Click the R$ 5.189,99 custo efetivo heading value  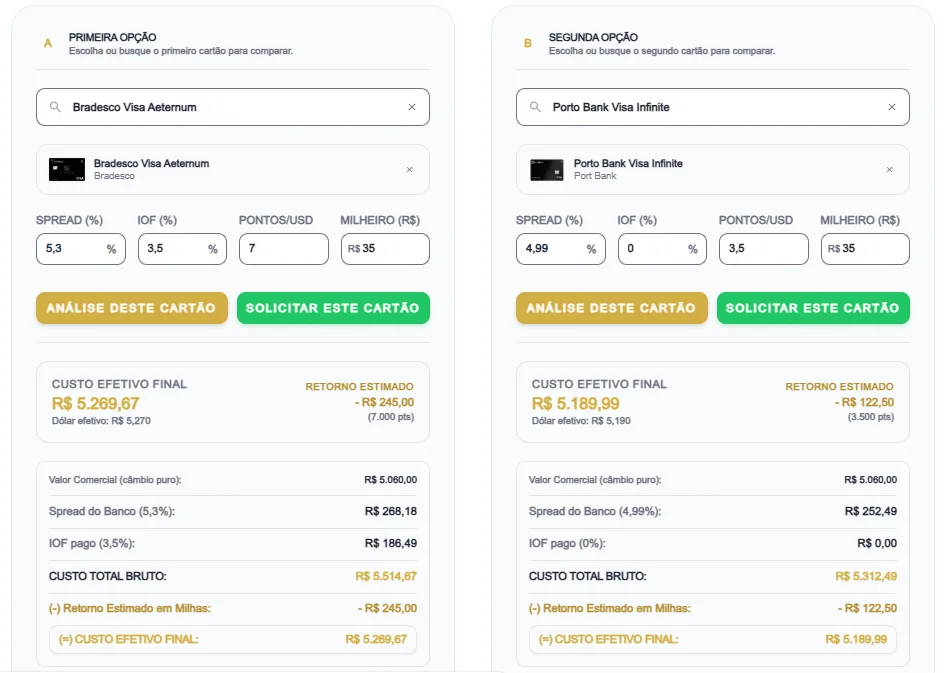[576, 404]
